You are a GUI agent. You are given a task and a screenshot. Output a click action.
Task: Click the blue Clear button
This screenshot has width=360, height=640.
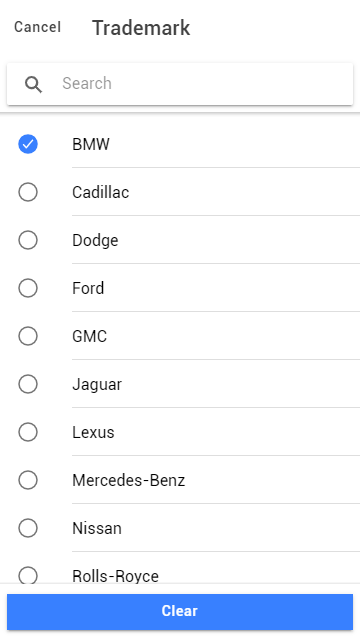coord(180,611)
